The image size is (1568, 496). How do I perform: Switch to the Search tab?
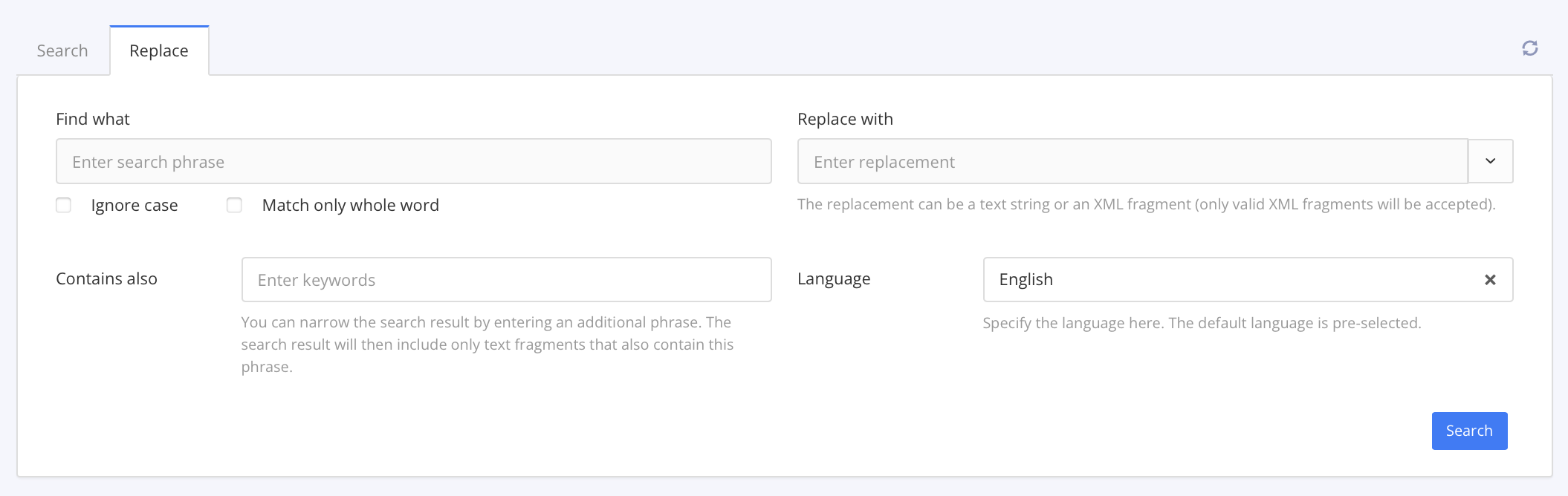coord(62,50)
